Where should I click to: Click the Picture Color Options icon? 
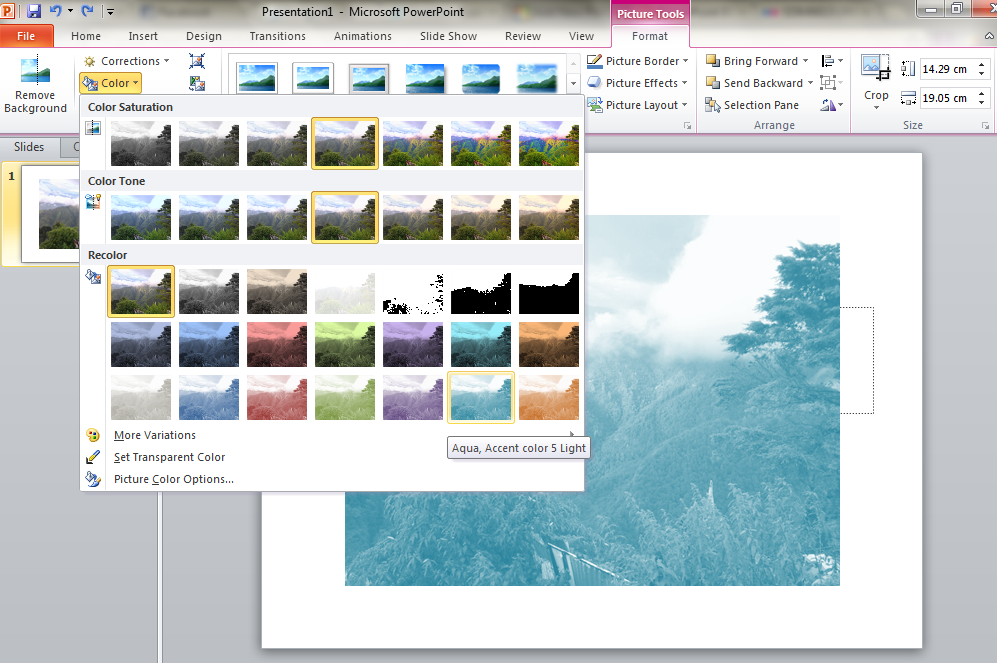(93, 479)
